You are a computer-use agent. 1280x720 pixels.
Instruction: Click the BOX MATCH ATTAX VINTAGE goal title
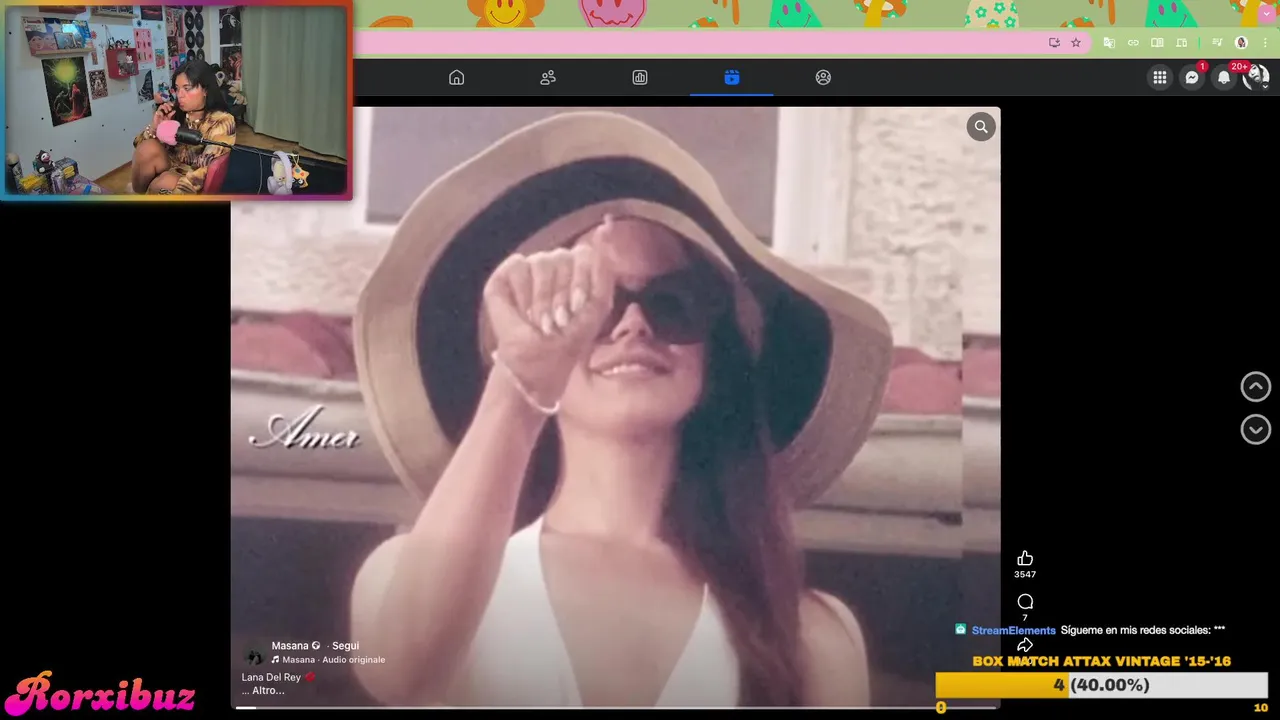tap(1101, 661)
